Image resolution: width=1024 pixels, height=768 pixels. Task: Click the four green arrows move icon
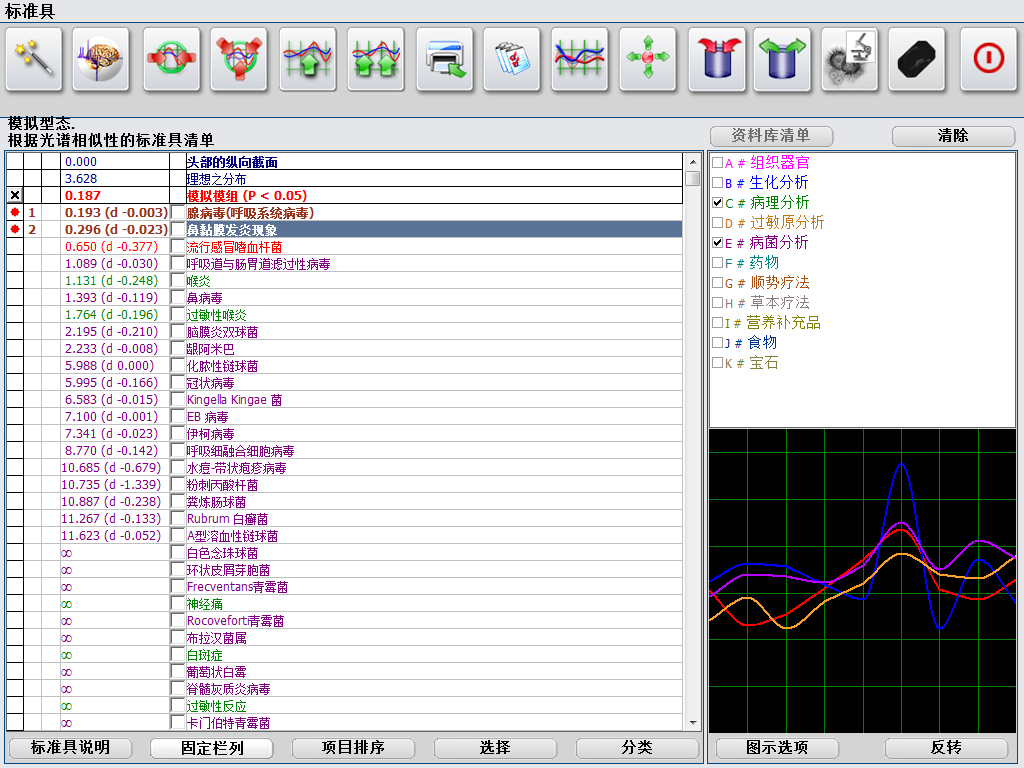tap(648, 59)
